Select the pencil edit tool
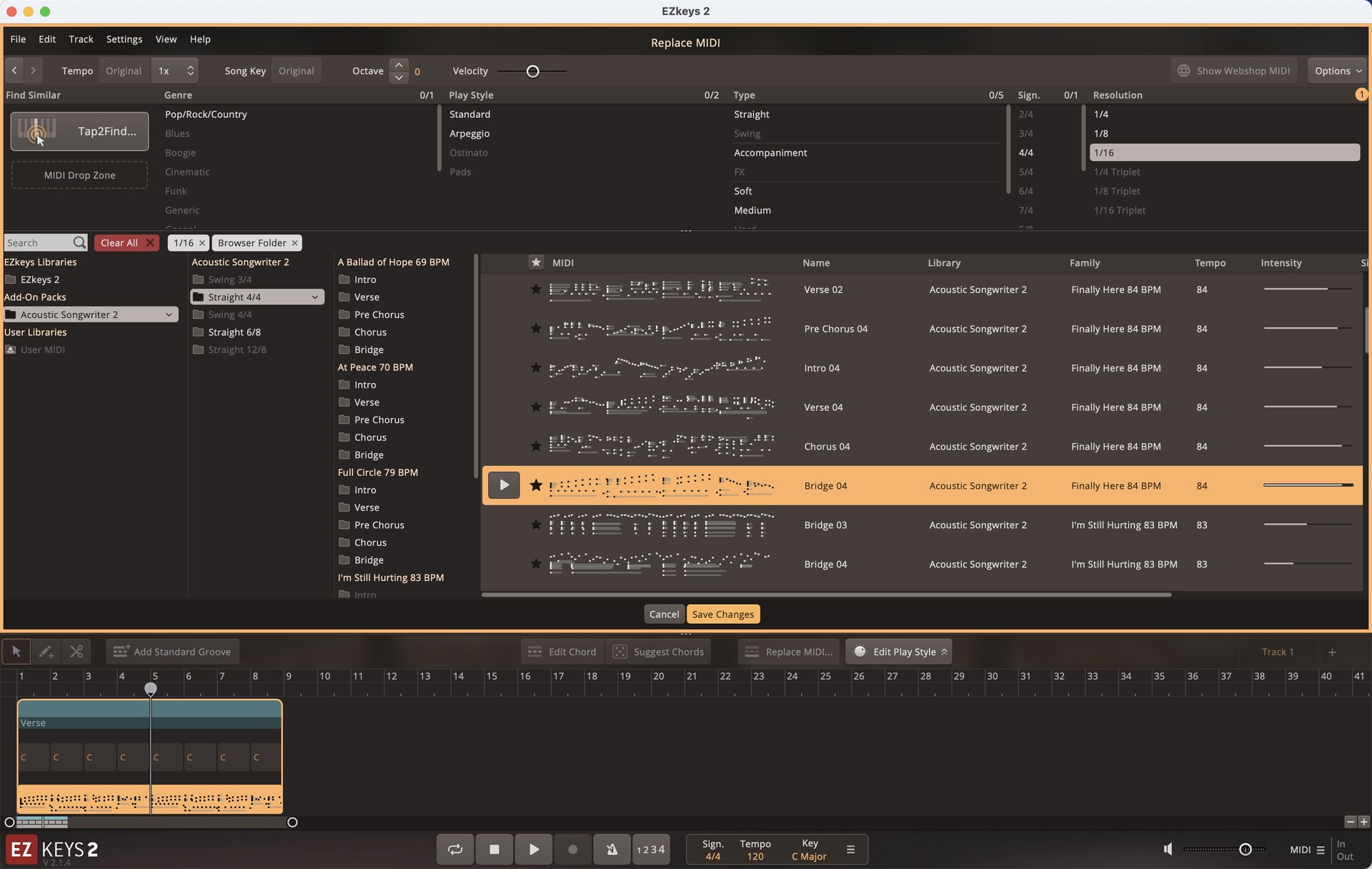 tap(46, 651)
